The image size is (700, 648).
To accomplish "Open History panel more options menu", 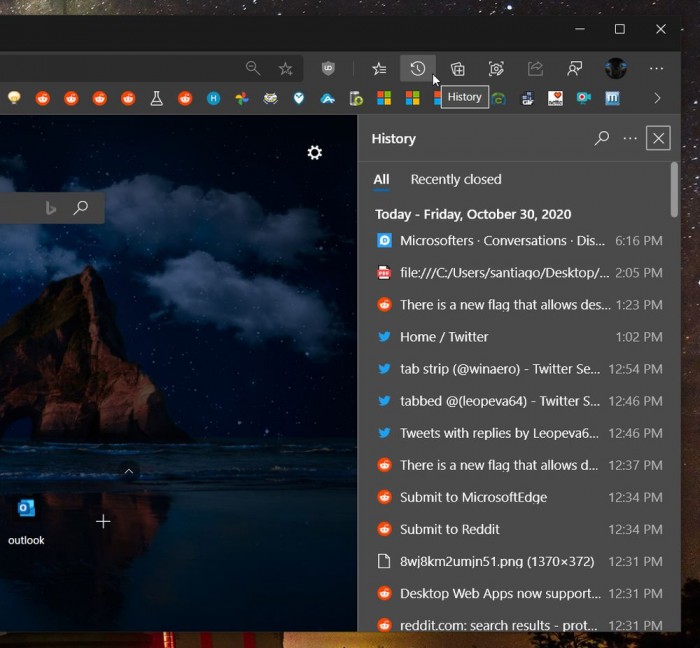I will (x=630, y=138).
